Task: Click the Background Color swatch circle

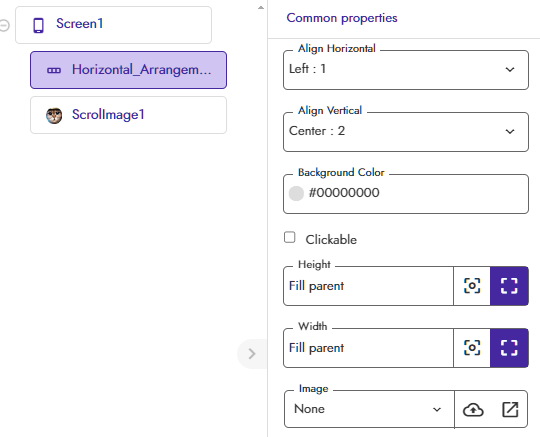Action: tap(296, 193)
